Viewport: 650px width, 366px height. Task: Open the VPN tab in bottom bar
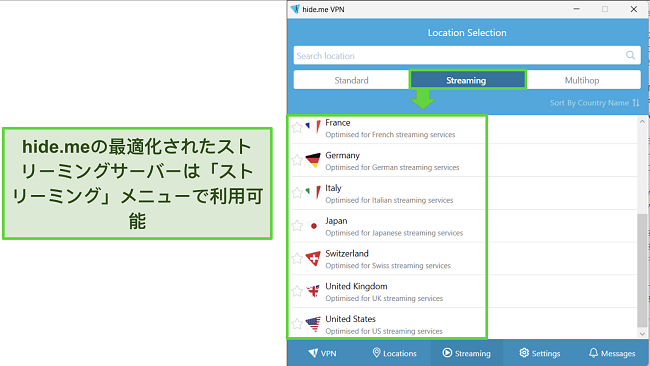[323, 353]
